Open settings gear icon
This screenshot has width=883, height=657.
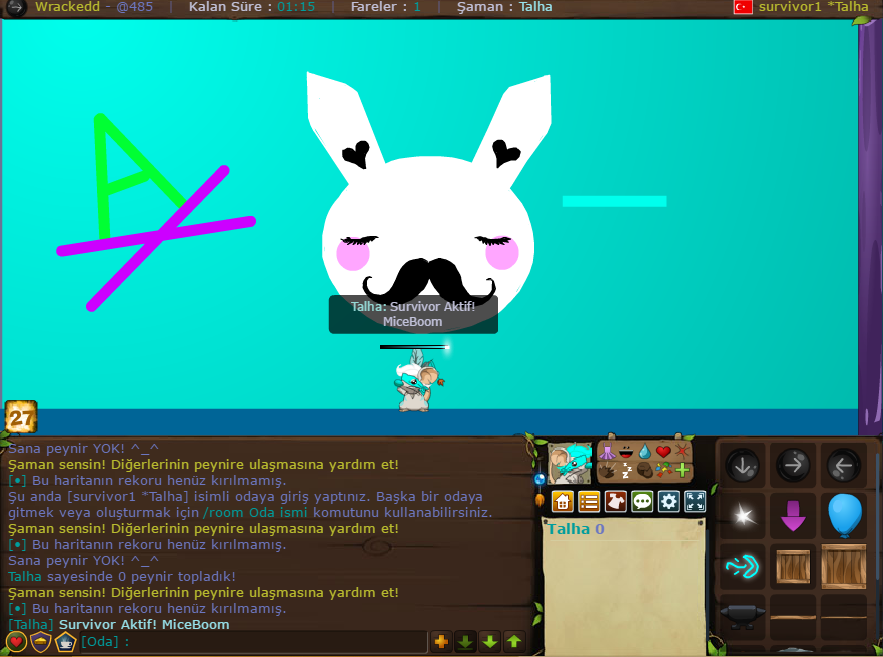[668, 501]
